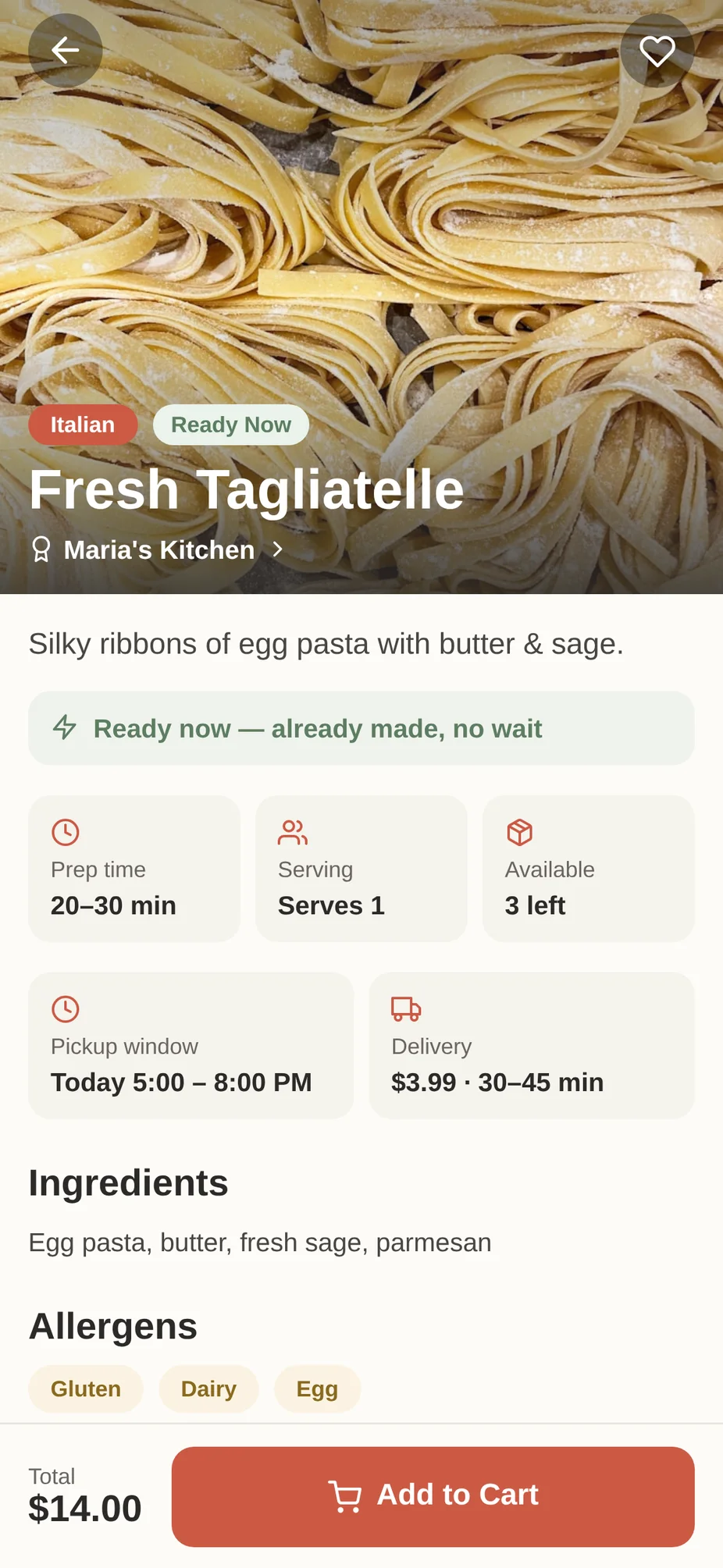This screenshot has width=723, height=1568.
Task: Tap the Available box icon
Action: pos(519,832)
